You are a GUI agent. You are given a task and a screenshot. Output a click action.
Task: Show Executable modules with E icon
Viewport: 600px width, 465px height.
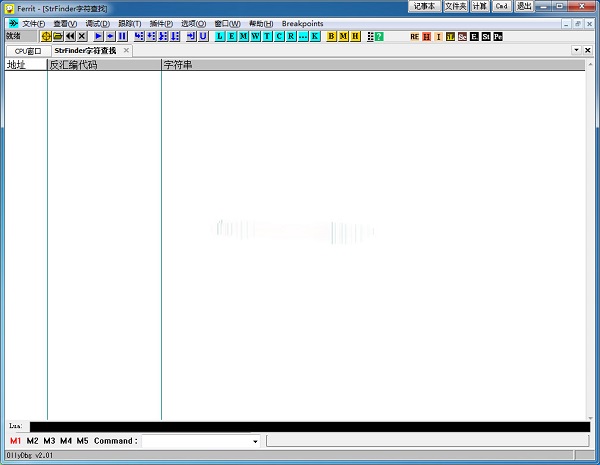(x=232, y=36)
